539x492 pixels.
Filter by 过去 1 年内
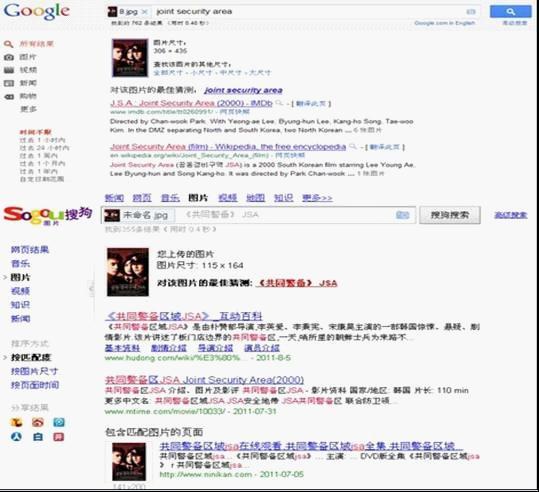click(38, 171)
